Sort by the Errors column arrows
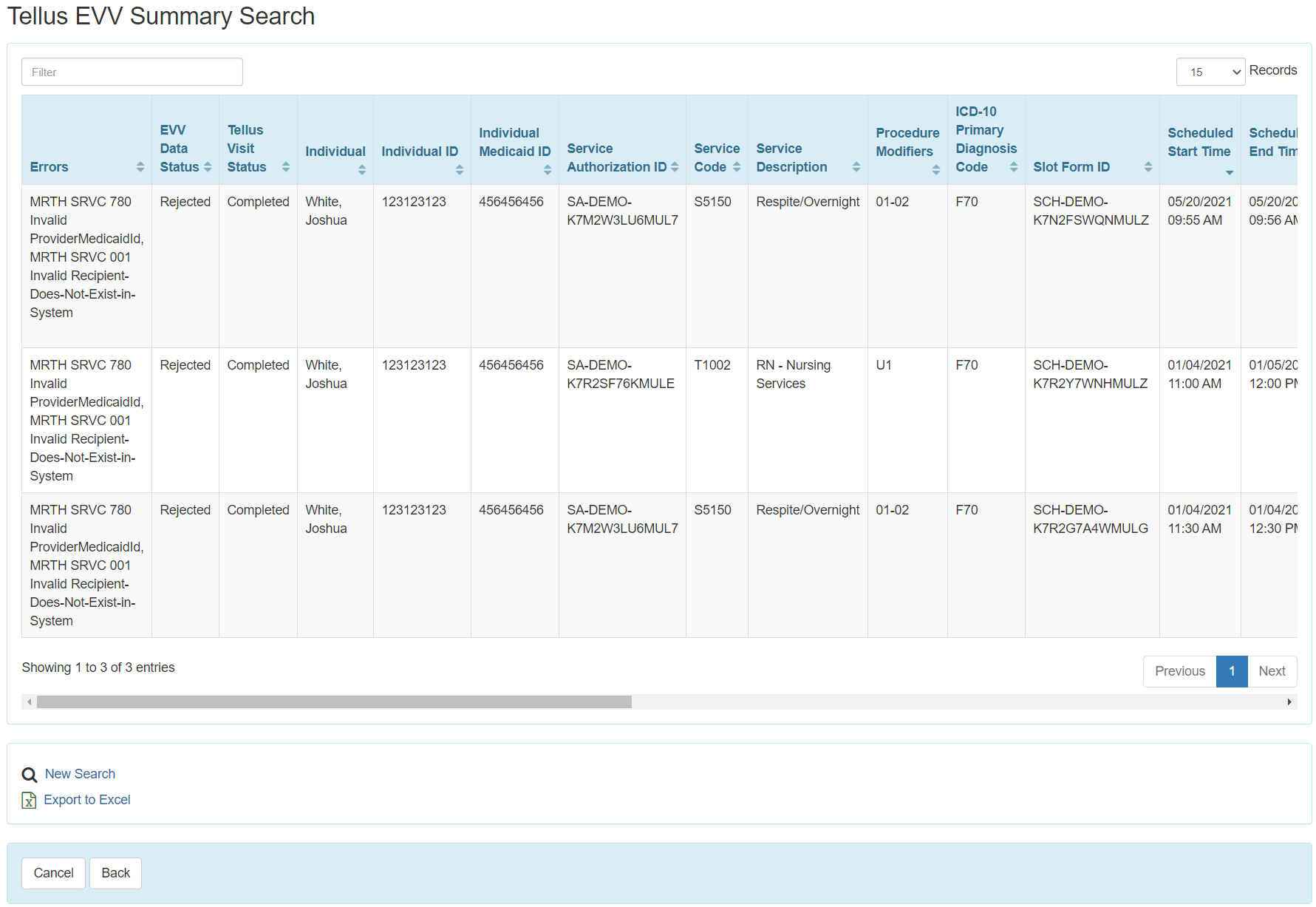1316x907 pixels. point(140,167)
